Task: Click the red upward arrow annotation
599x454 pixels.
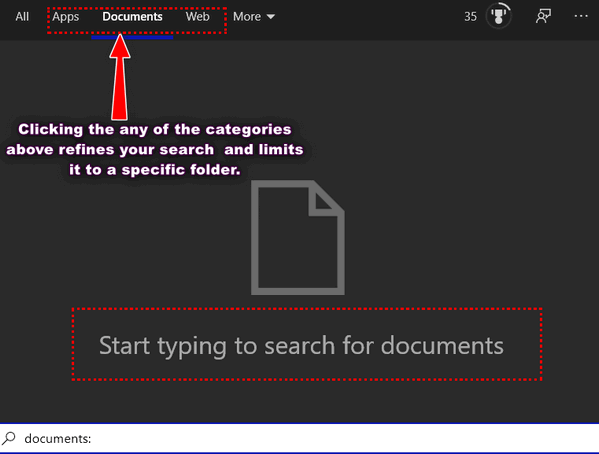Action: pos(120,77)
